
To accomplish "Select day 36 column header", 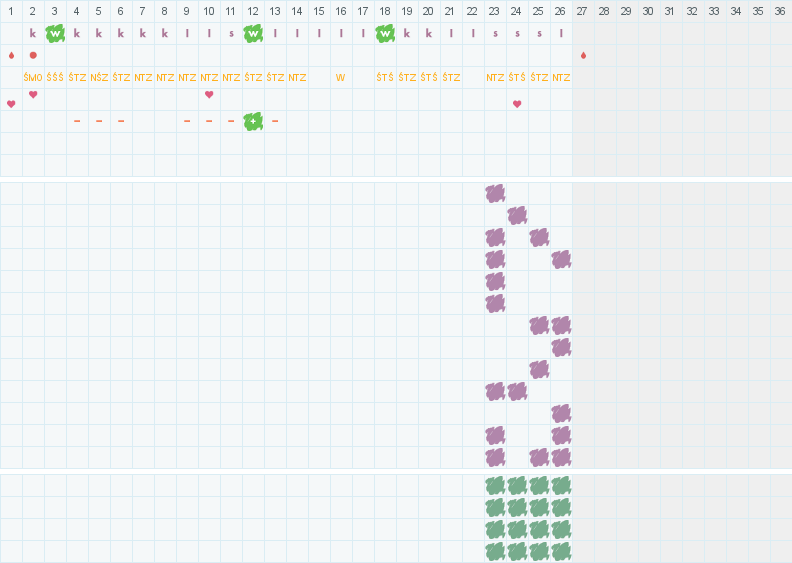I will point(780,11).
